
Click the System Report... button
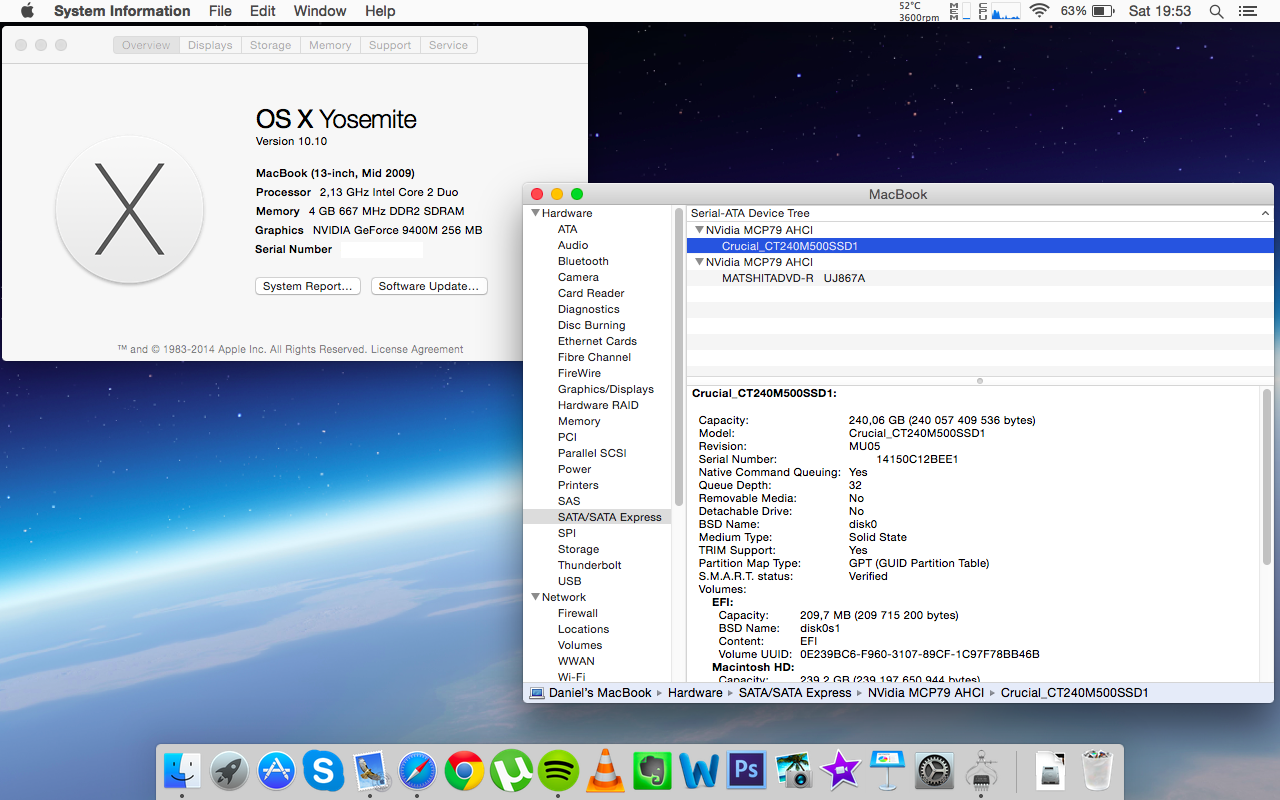tap(308, 286)
